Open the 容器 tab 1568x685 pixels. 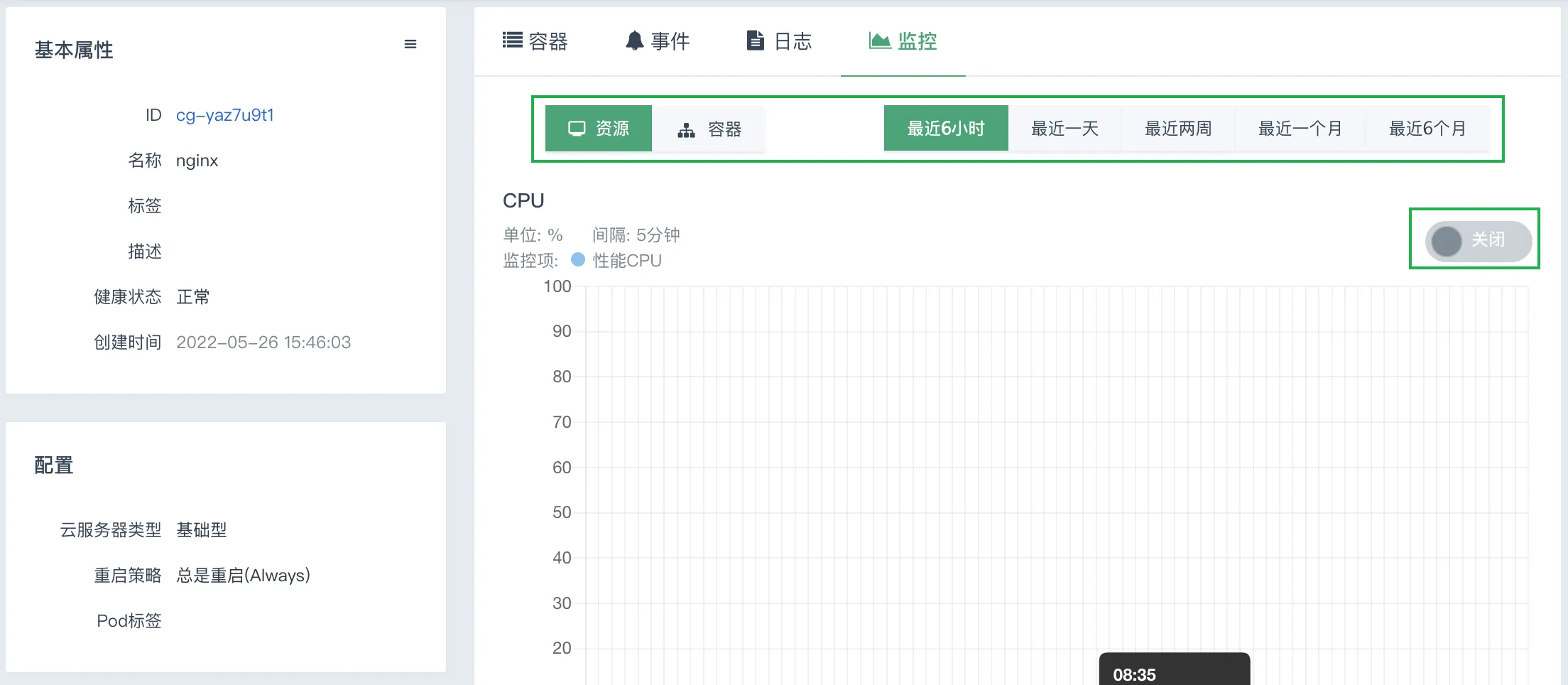pyautogui.click(x=535, y=41)
